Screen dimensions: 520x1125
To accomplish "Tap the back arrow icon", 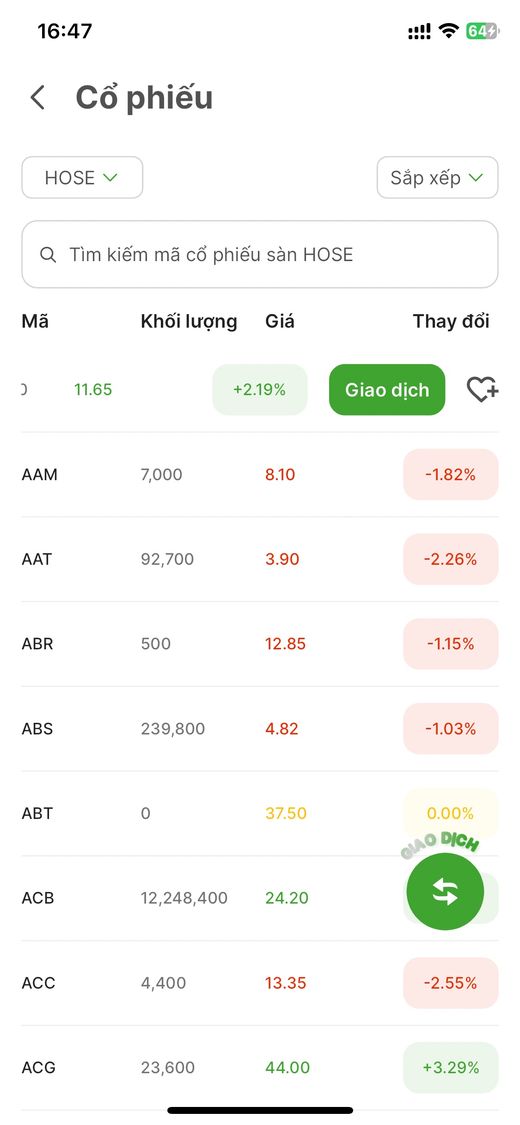I will coord(37,98).
